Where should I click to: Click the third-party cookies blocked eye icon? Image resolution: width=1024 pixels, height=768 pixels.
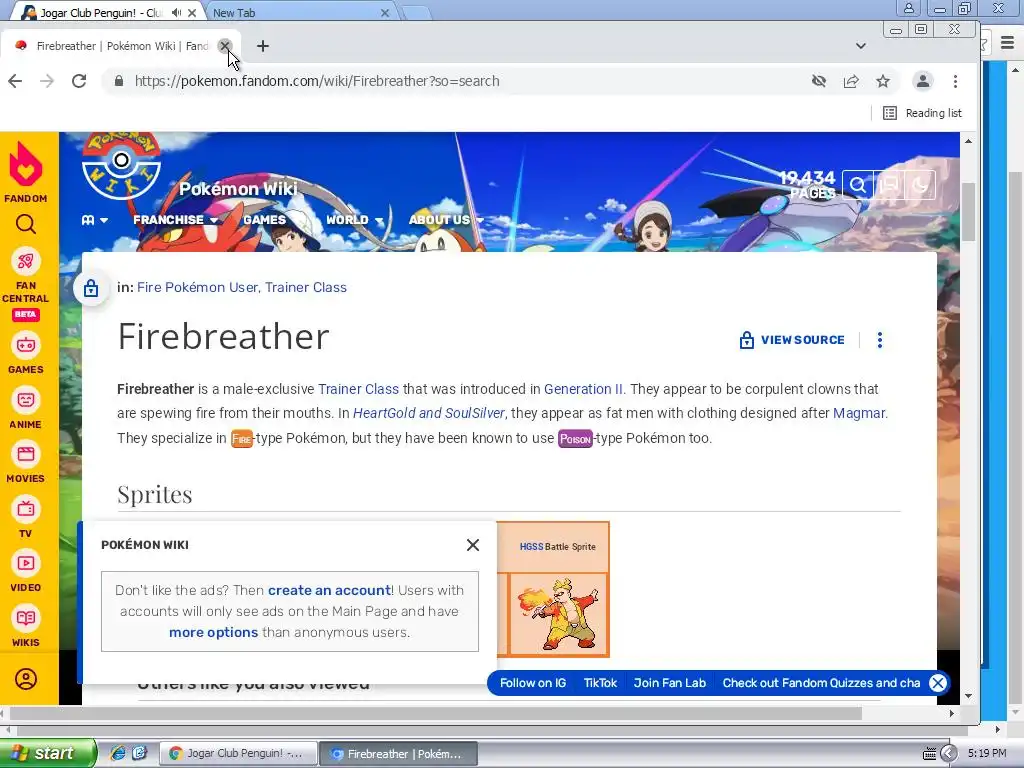818,81
